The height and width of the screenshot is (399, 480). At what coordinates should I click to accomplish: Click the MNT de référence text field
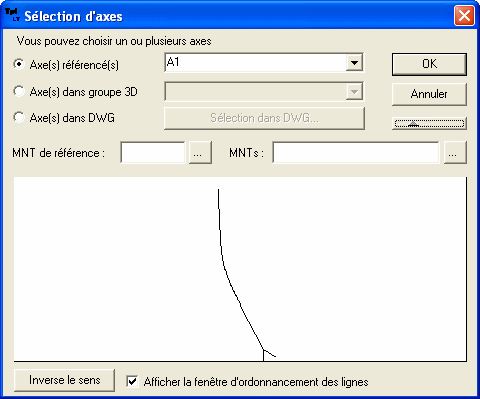tap(153, 153)
